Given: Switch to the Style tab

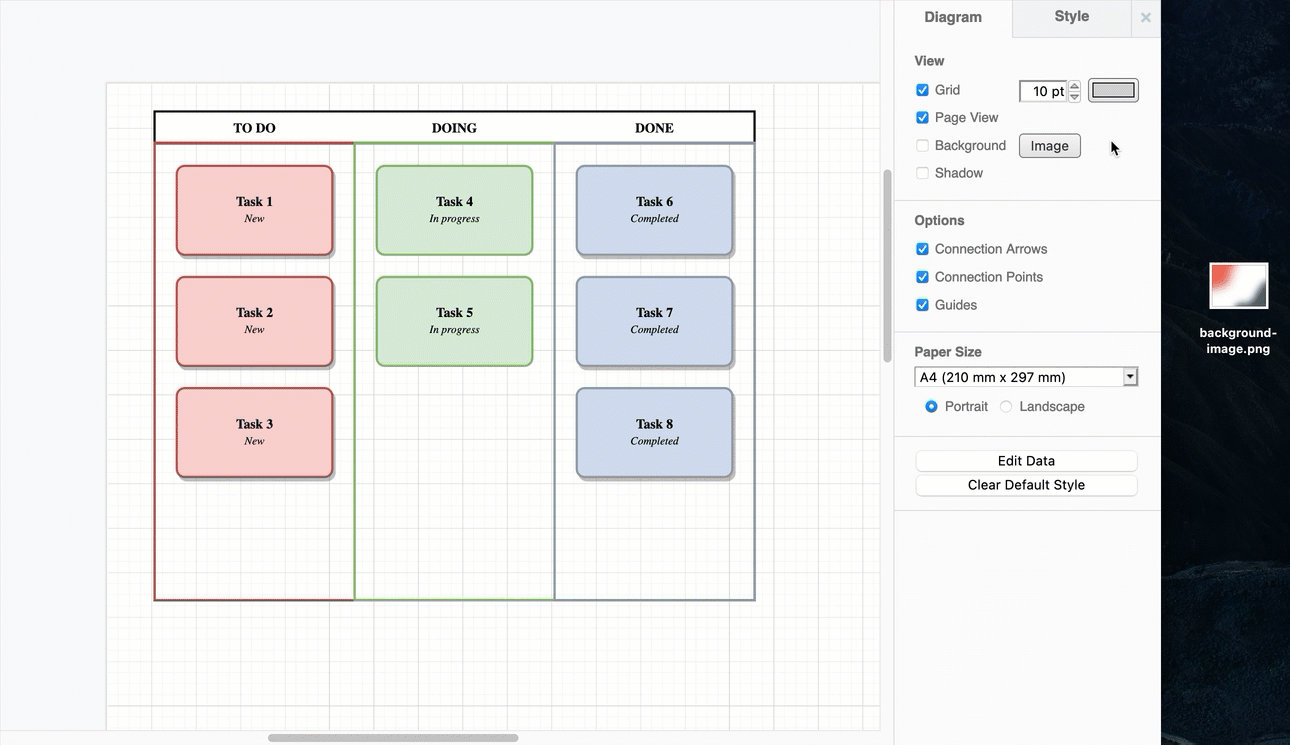Looking at the screenshot, I should coord(1071,16).
